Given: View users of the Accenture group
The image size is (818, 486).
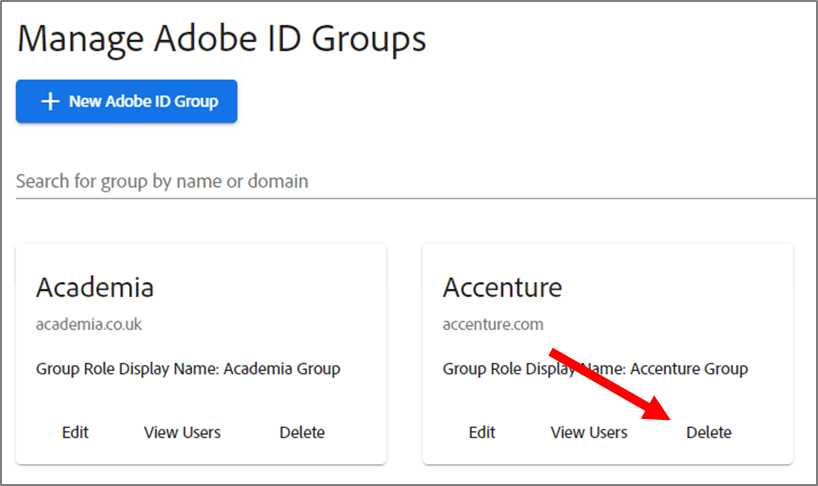Looking at the screenshot, I should (589, 432).
